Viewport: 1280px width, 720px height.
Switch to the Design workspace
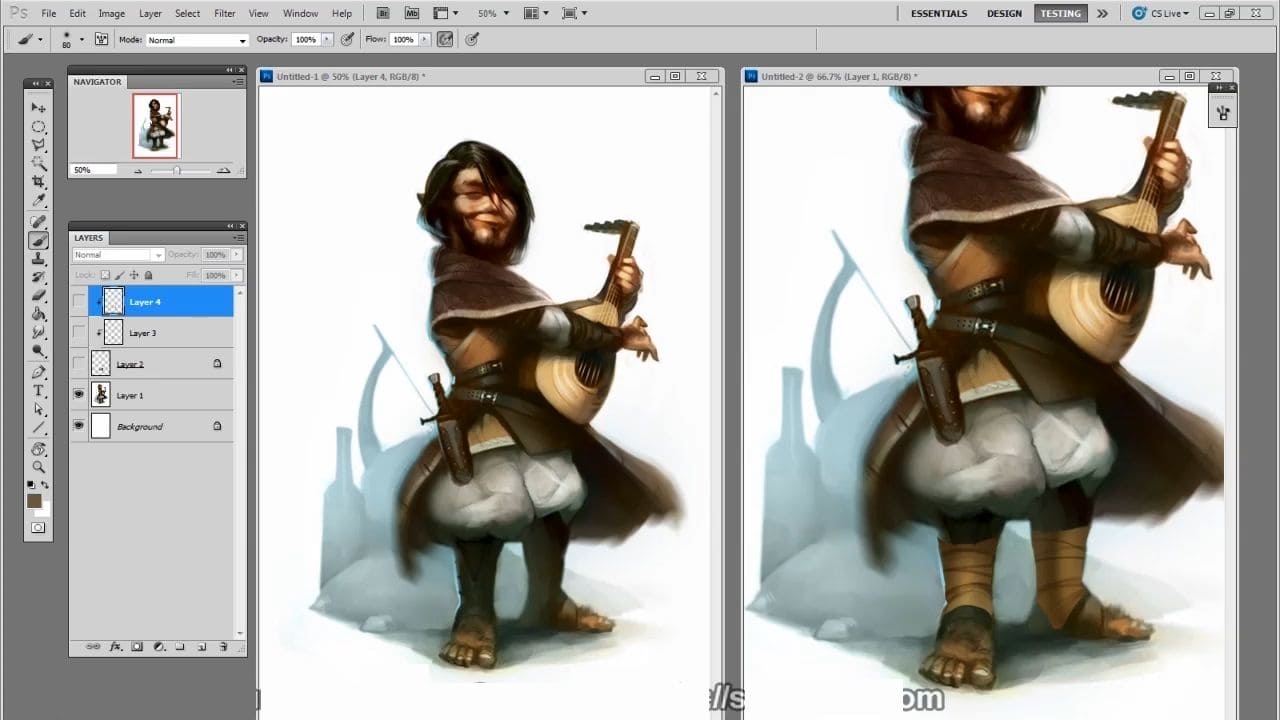(x=1005, y=14)
